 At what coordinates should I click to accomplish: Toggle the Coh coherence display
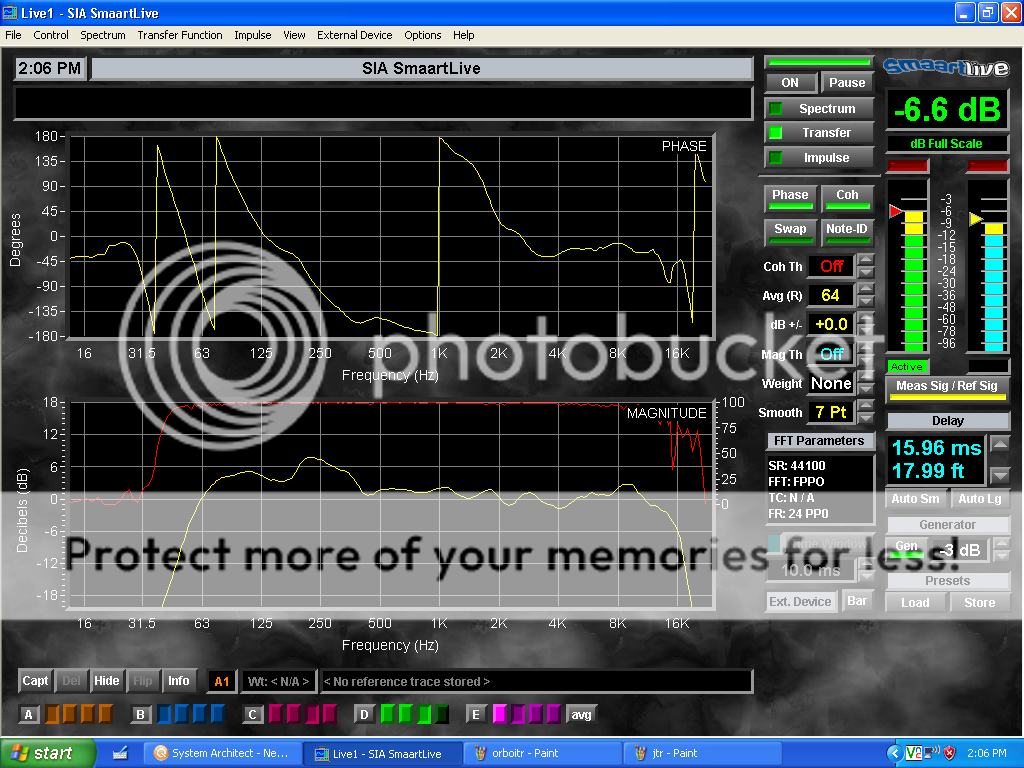tap(847, 196)
